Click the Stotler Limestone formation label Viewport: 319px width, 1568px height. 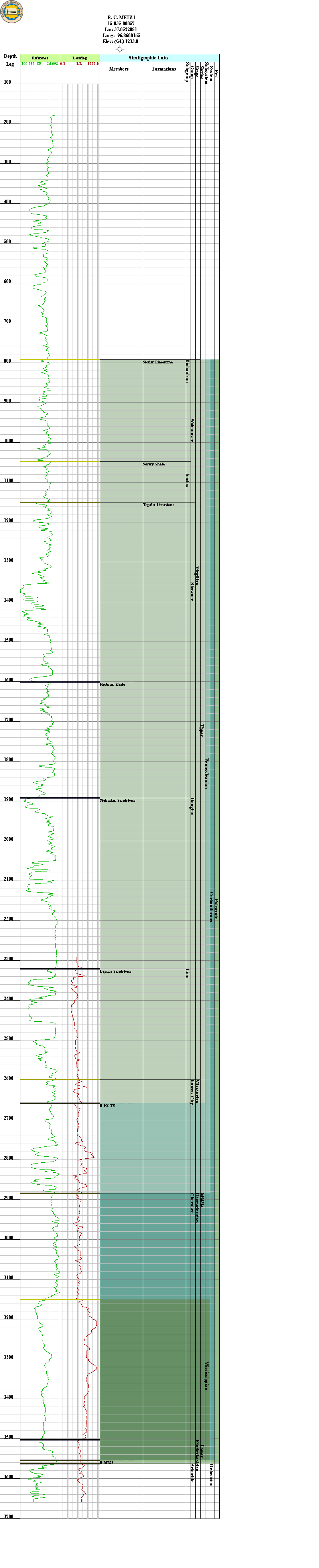tap(158, 362)
